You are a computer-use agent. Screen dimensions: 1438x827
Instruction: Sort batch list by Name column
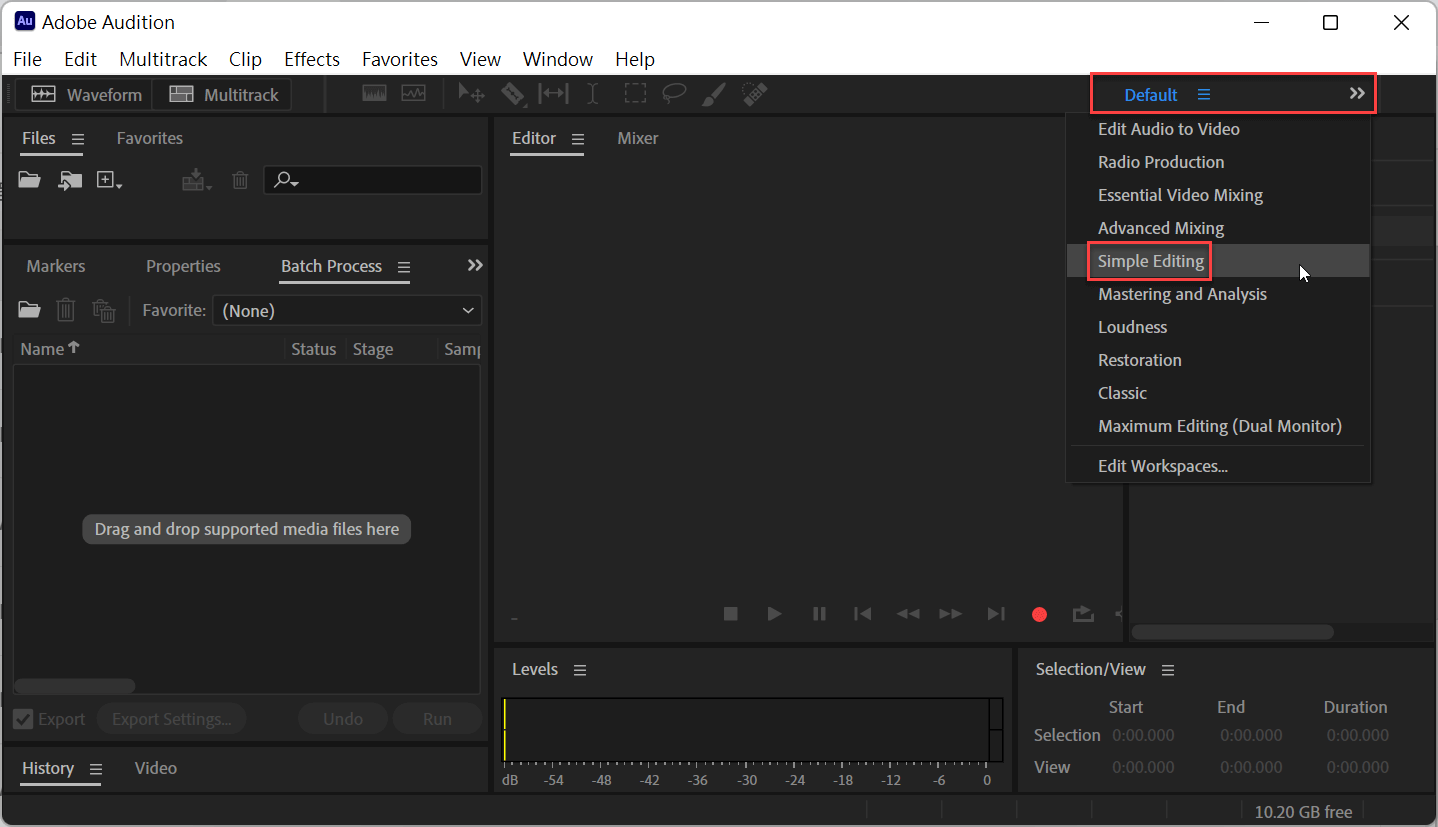(50, 349)
